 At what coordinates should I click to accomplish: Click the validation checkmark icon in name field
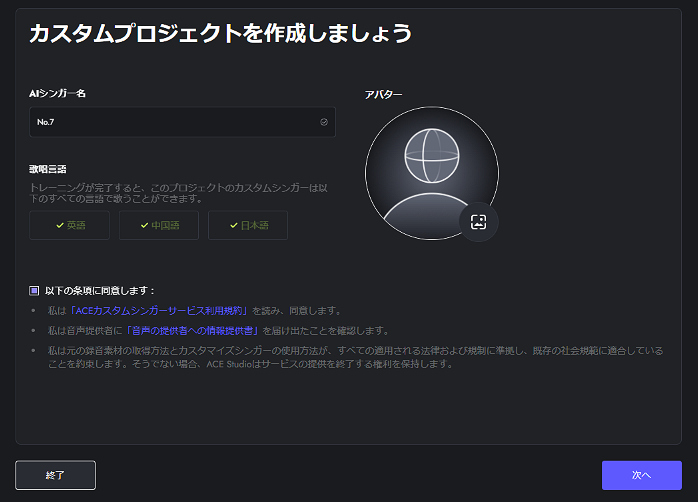324,122
